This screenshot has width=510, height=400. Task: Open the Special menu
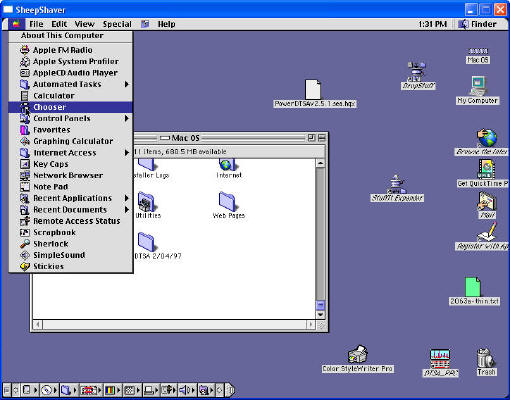(x=117, y=24)
